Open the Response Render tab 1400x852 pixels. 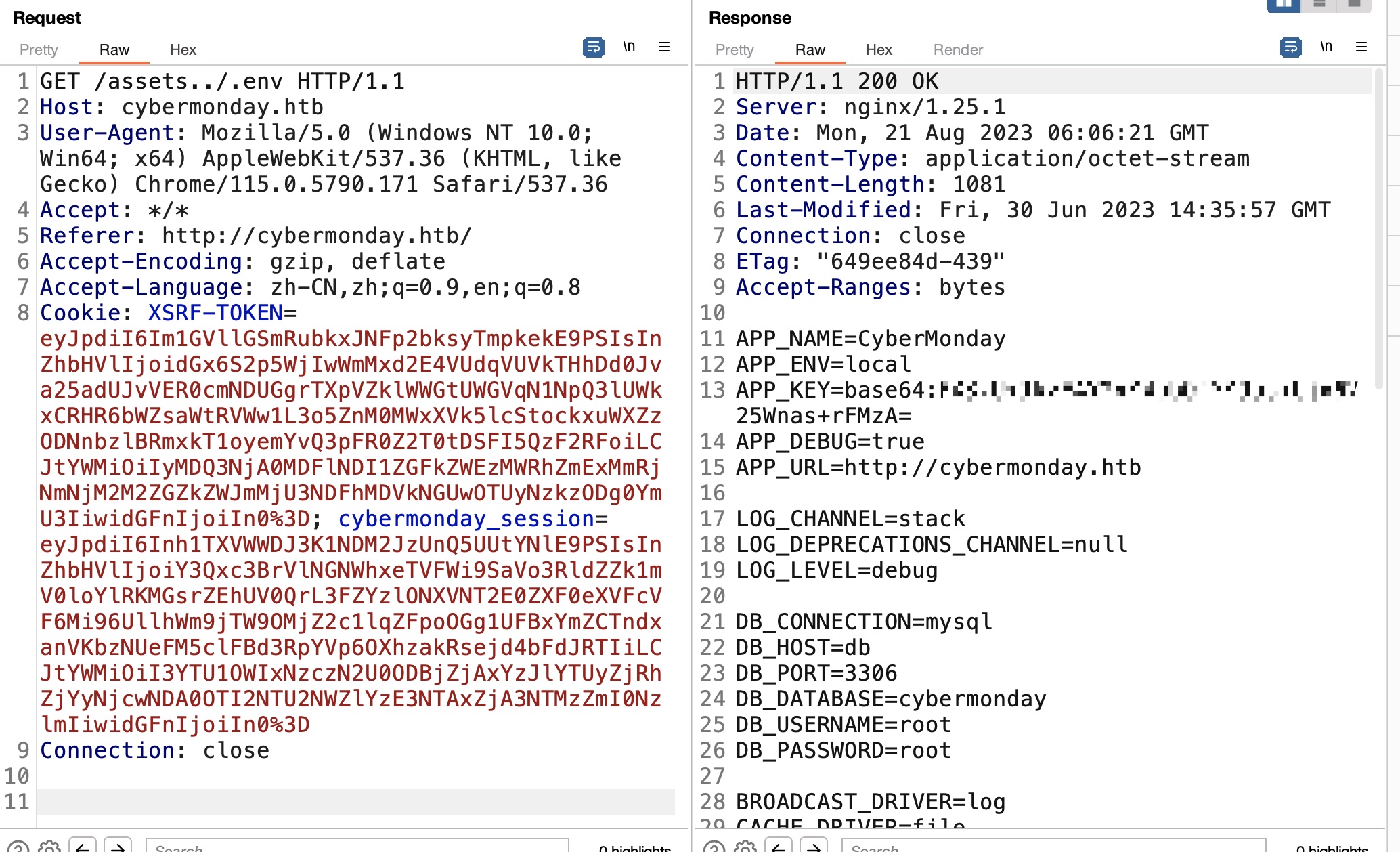958,49
